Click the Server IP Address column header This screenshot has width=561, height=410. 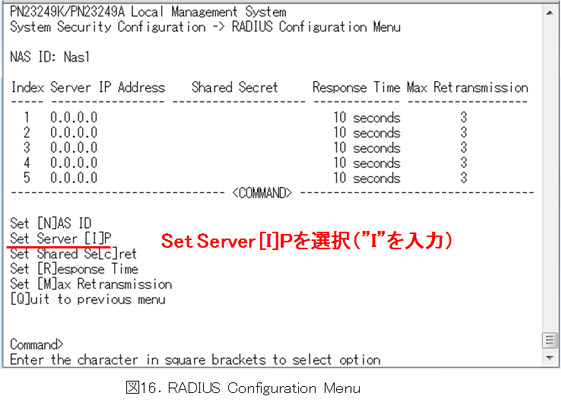pos(108,87)
